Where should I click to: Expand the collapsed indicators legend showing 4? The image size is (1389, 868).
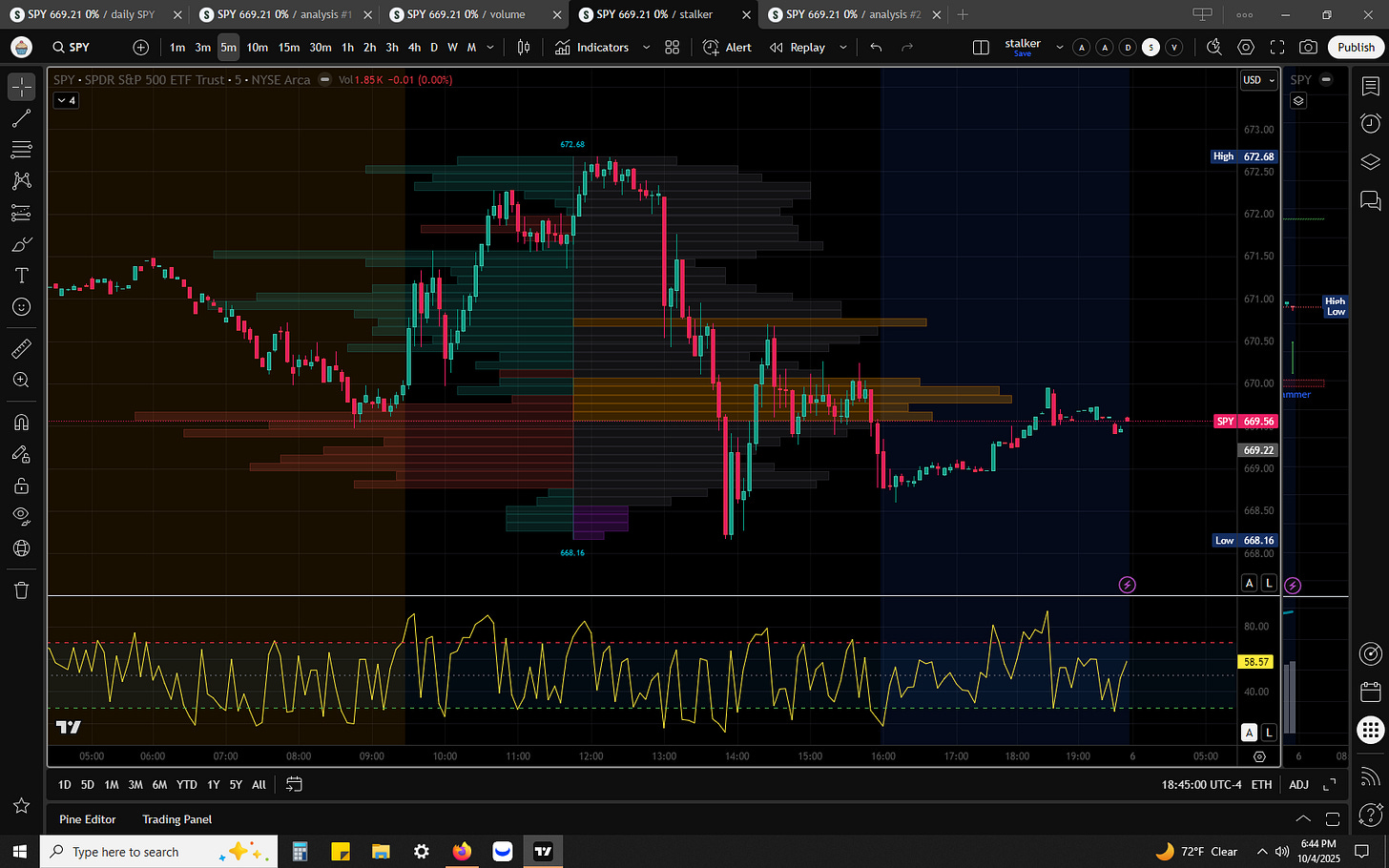[x=66, y=100]
